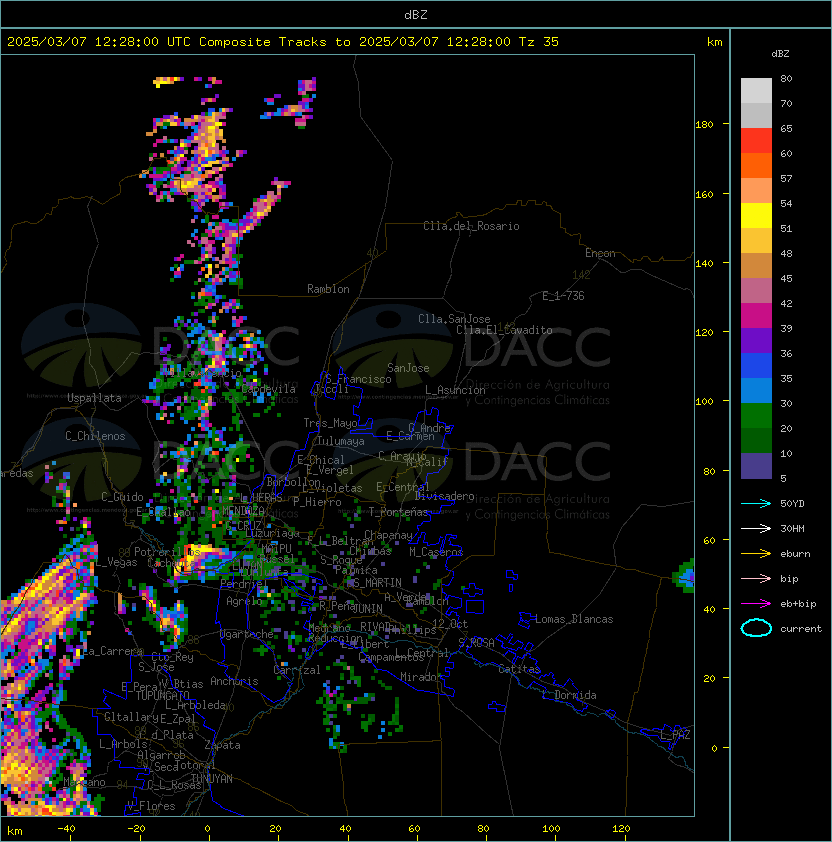The image size is (832, 842).
Task: Select the 'Lomas_Blancas' place label
Action: pyautogui.click(x=574, y=619)
